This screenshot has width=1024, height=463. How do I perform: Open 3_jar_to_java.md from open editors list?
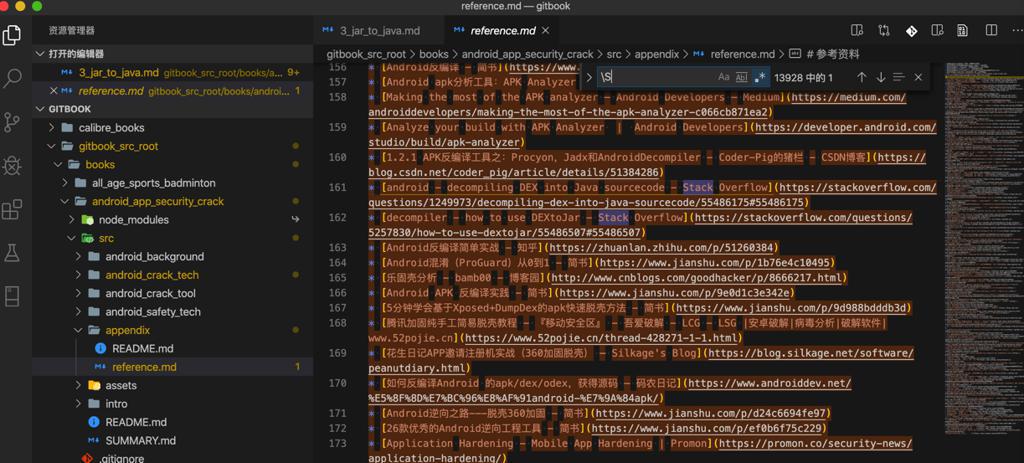point(173,72)
